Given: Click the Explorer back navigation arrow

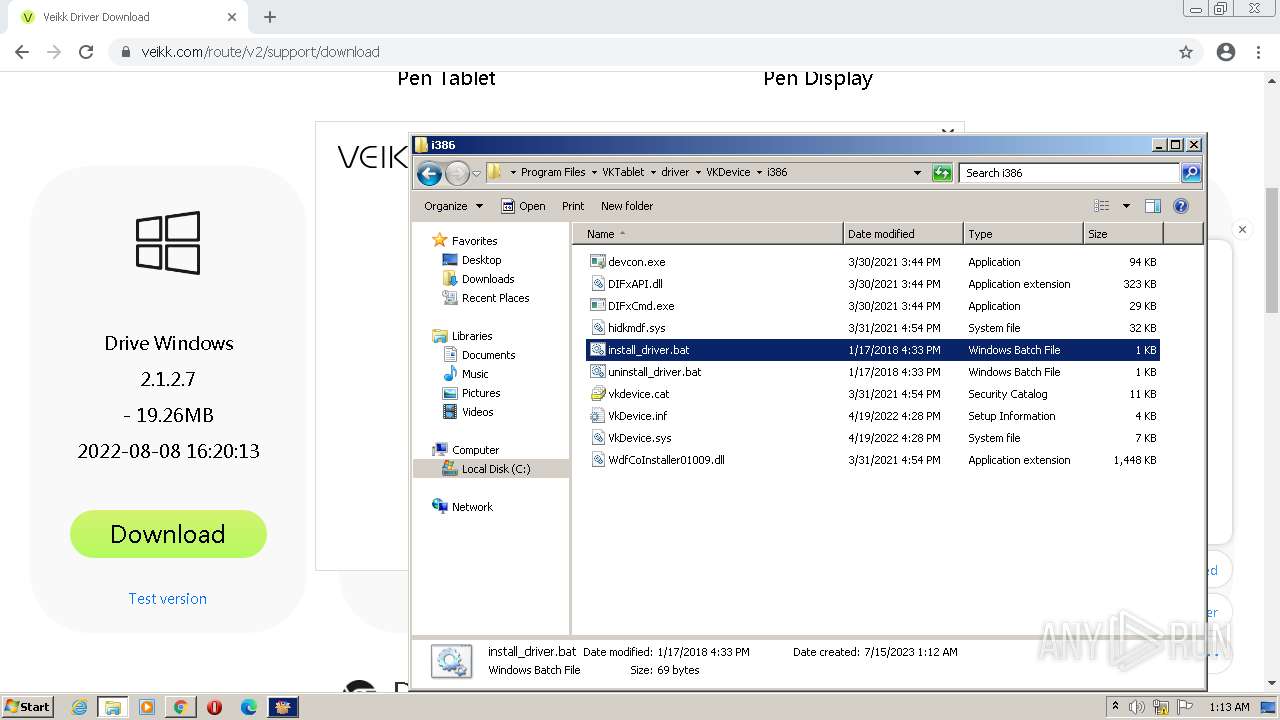Looking at the screenshot, I should 429,173.
